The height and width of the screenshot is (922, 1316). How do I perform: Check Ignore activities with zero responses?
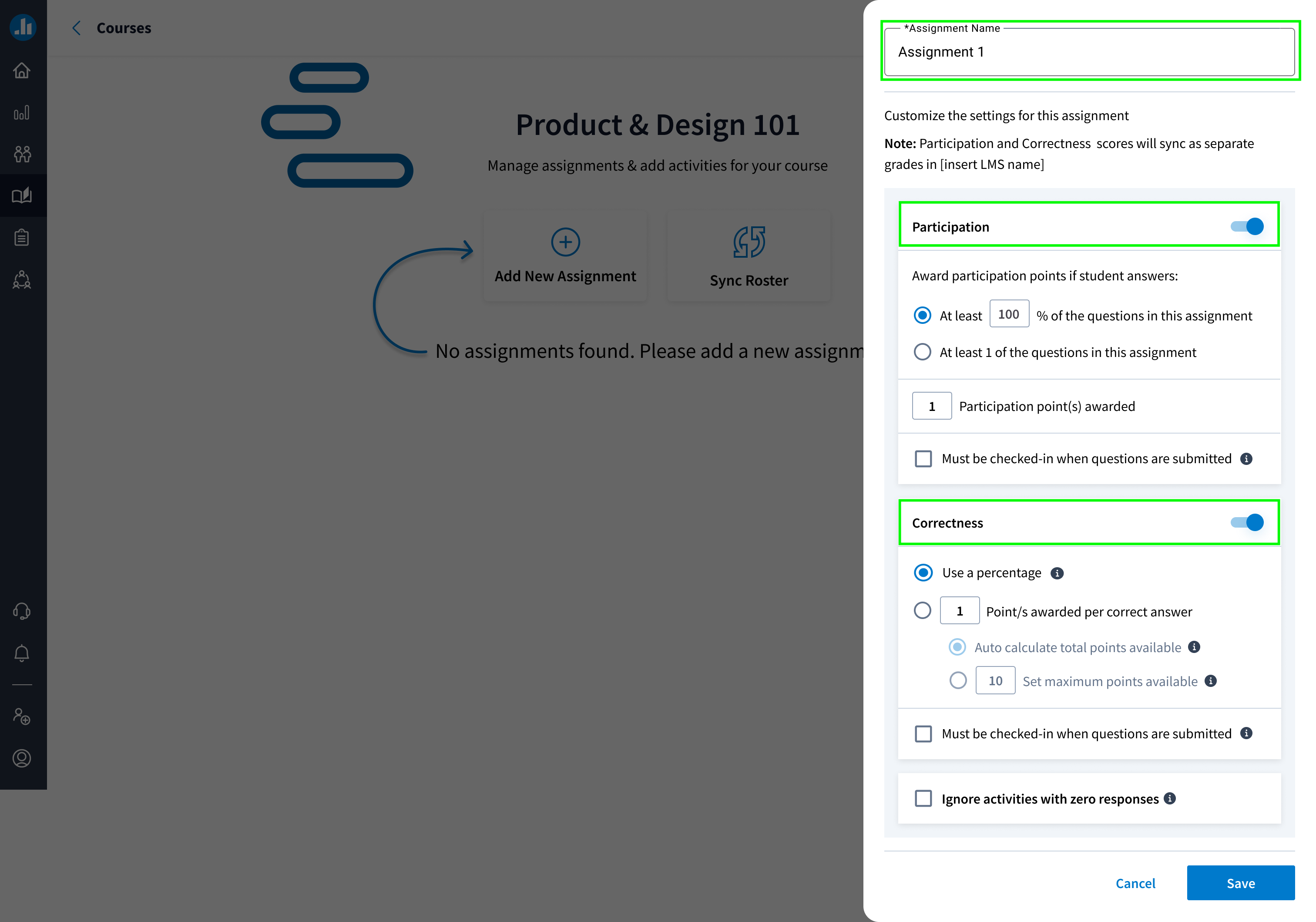click(x=923, y=798)
